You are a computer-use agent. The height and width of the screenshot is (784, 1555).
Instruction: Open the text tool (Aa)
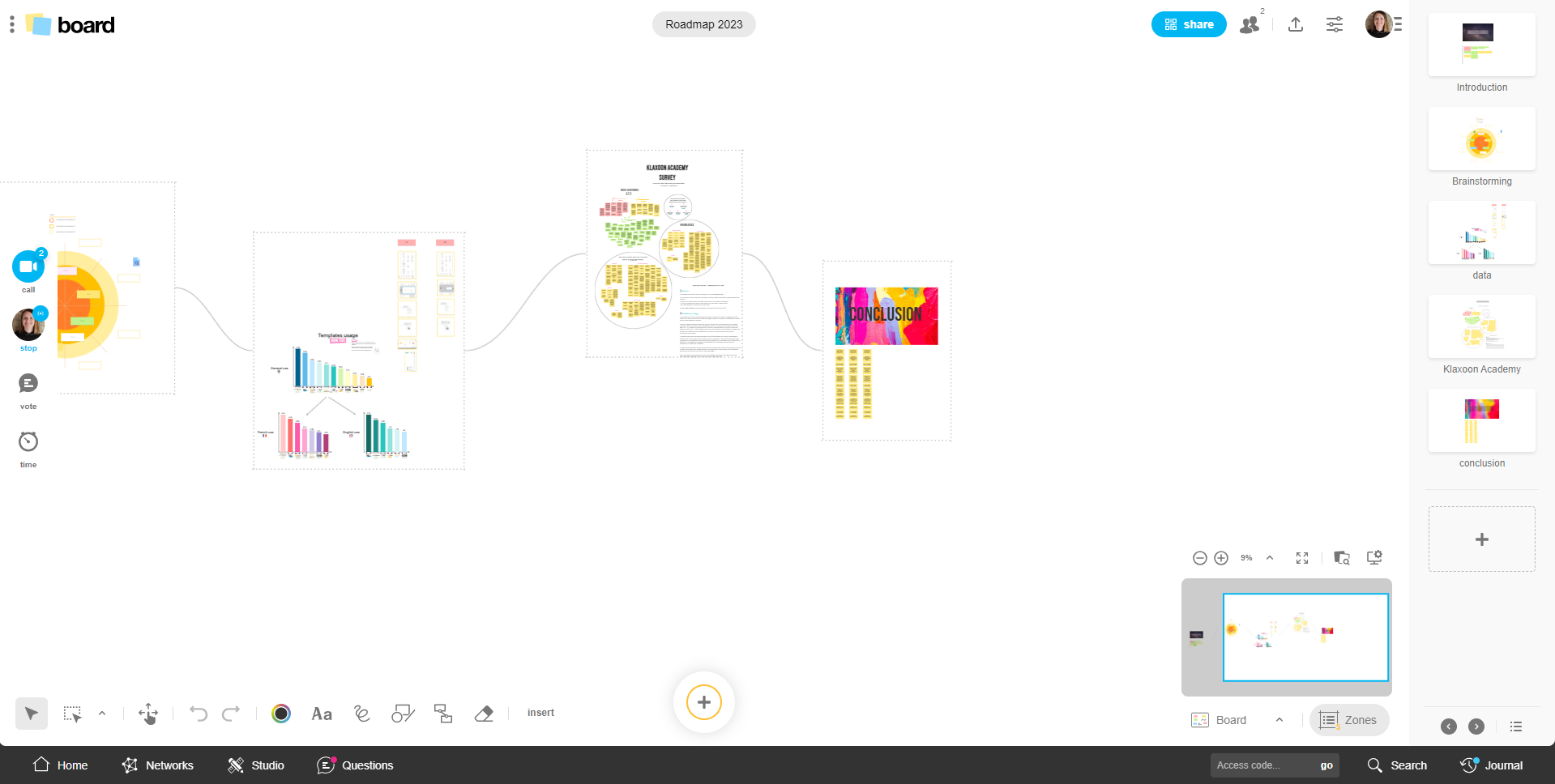pos(322,714)
